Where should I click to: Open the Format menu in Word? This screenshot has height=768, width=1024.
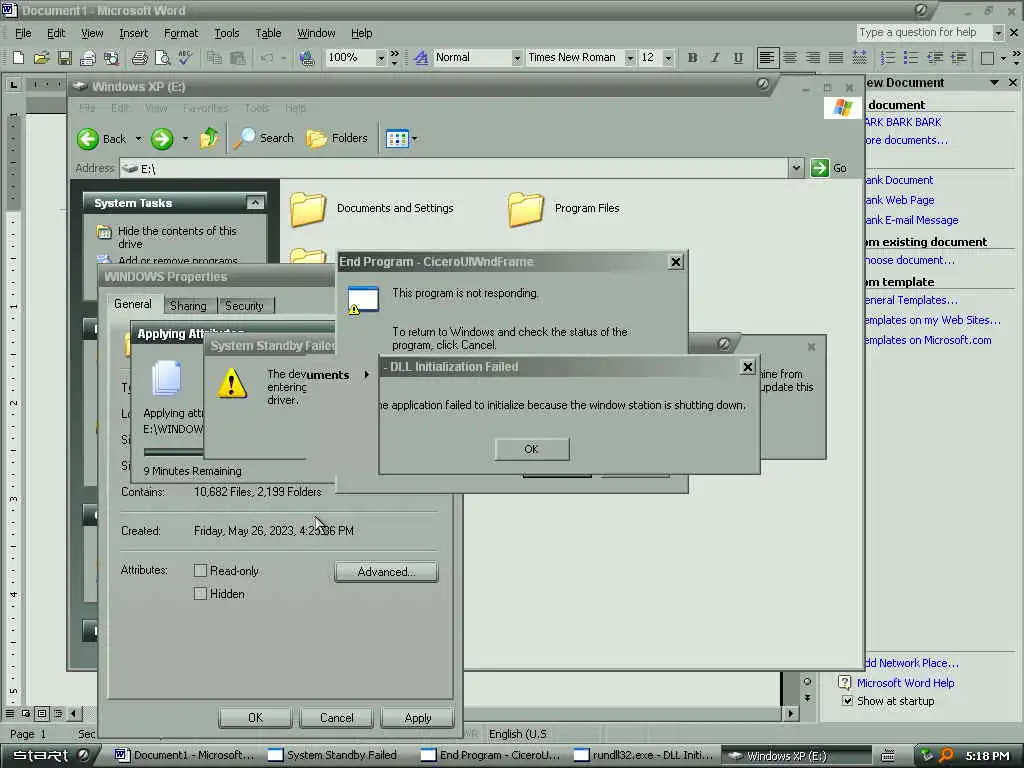(181, 33)
